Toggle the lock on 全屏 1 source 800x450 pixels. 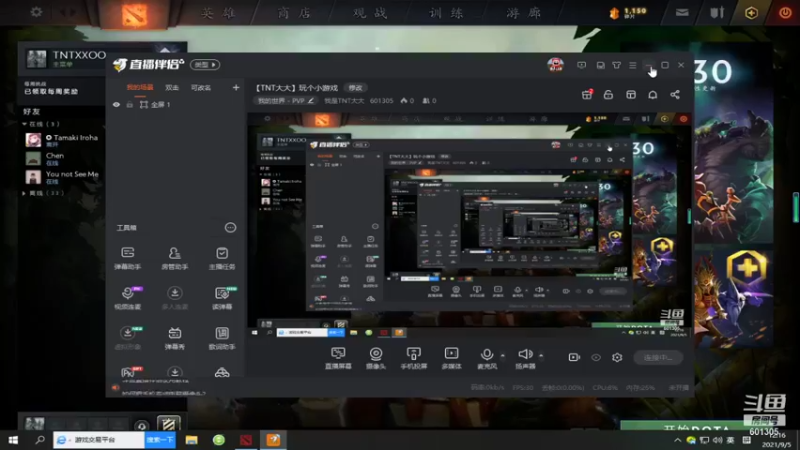[x=130, y=105]
